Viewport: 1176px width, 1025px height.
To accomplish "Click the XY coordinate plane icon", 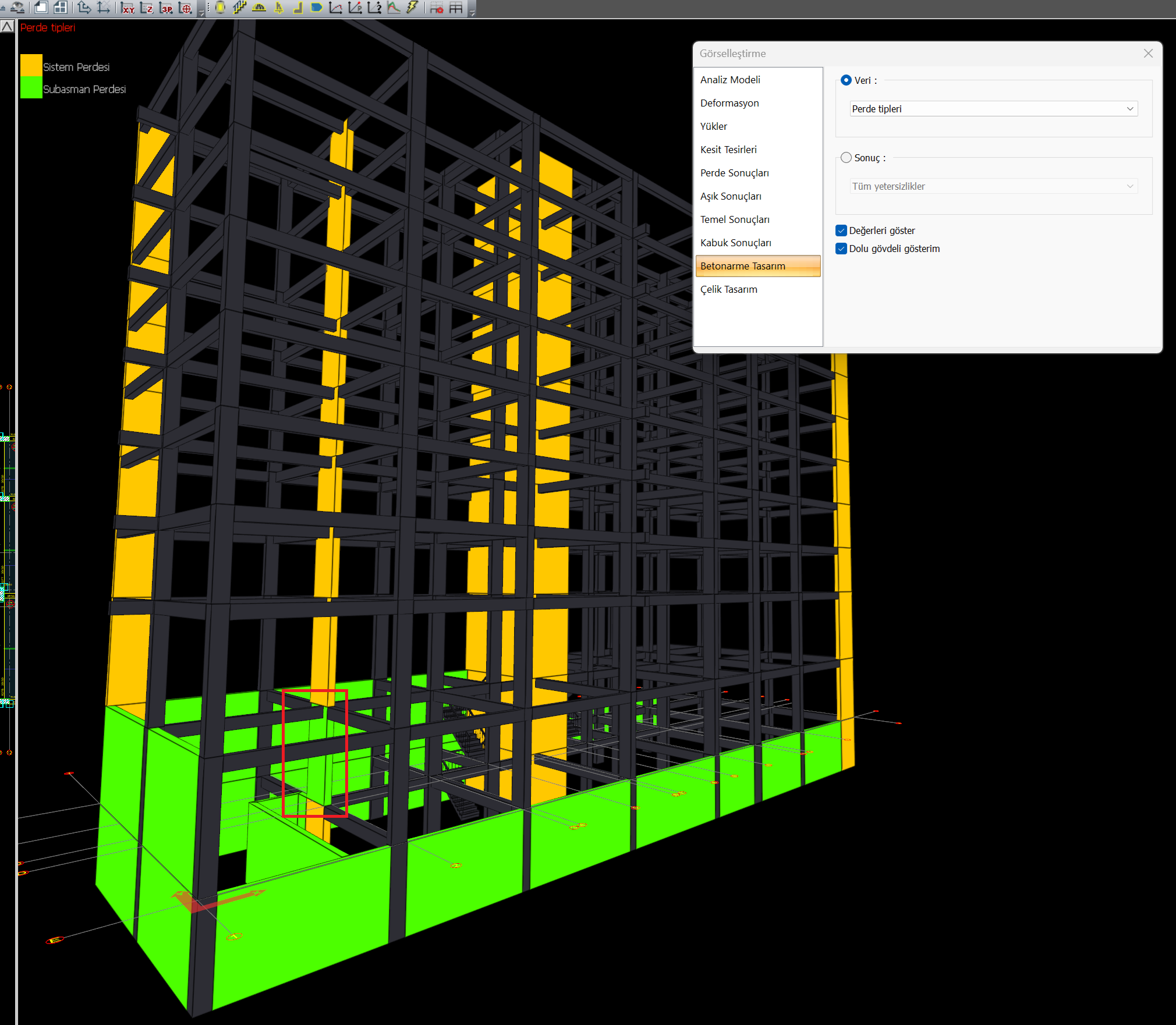I will (127, 8).
